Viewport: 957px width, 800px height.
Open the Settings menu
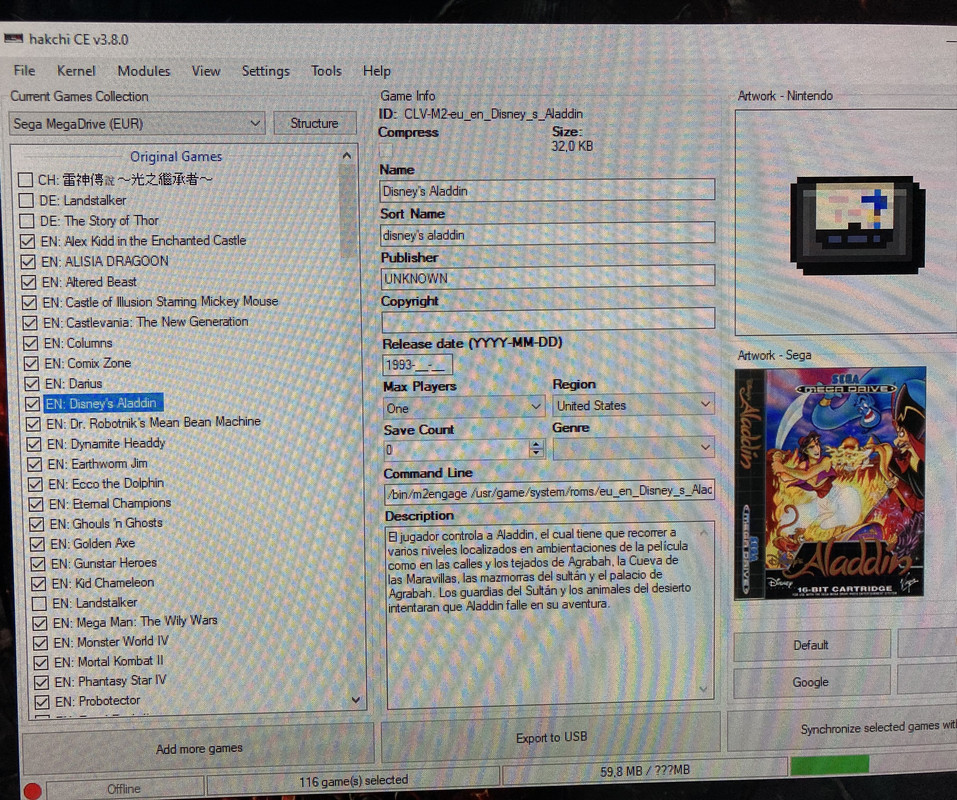pos(265,71)
